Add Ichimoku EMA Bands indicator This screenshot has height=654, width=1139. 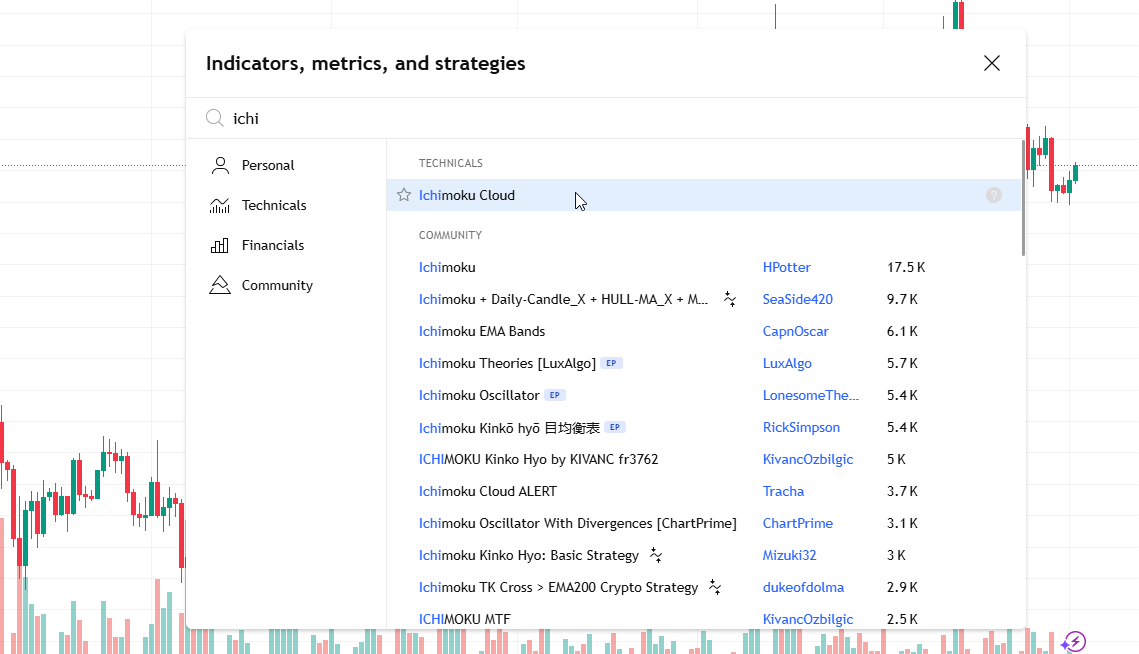click(482, 331)
